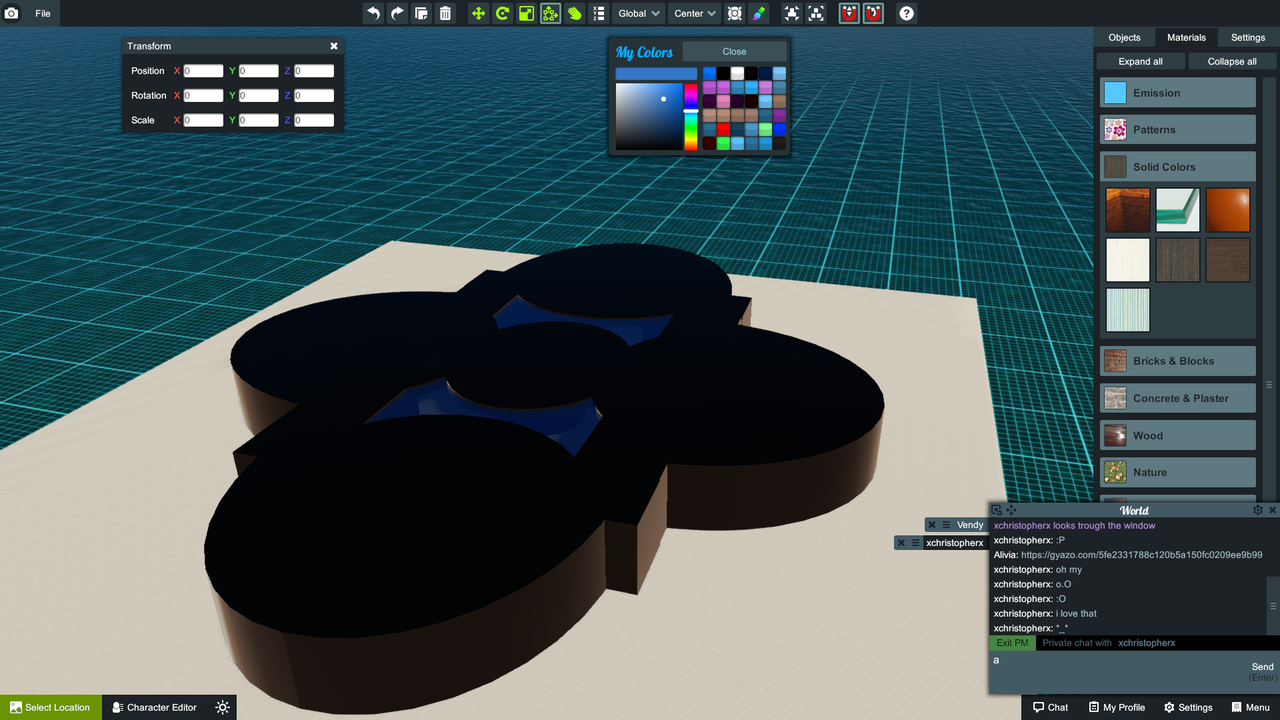This screenshot has height=720, width=1280.
Task: Close the Transform panel
Action: pyautogui.click(x=334, y=46)
